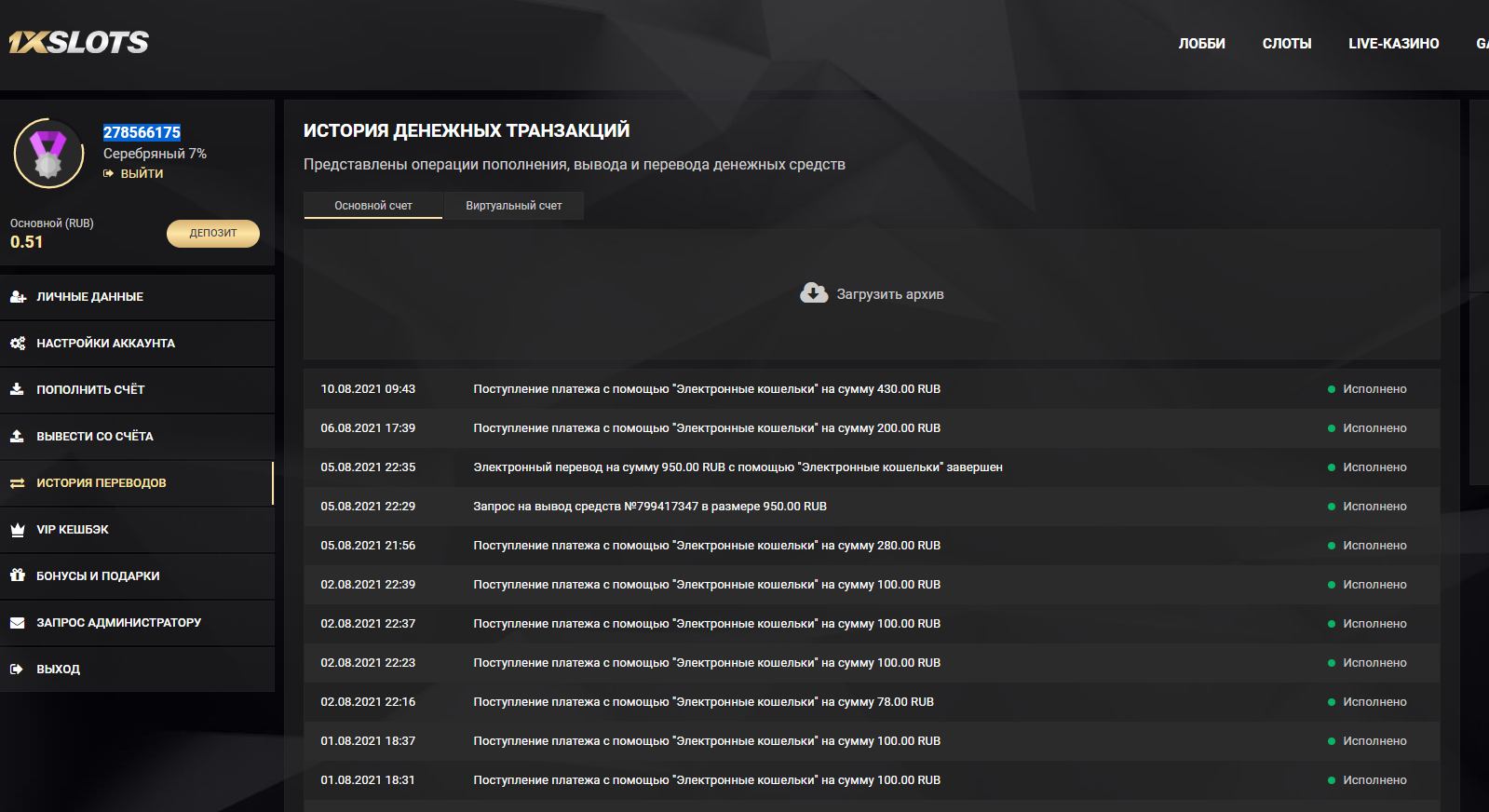Click the 78.00 RUB payment description
Screen dimensions: 1489x812
pyautogui.click(x=703, y=702)
